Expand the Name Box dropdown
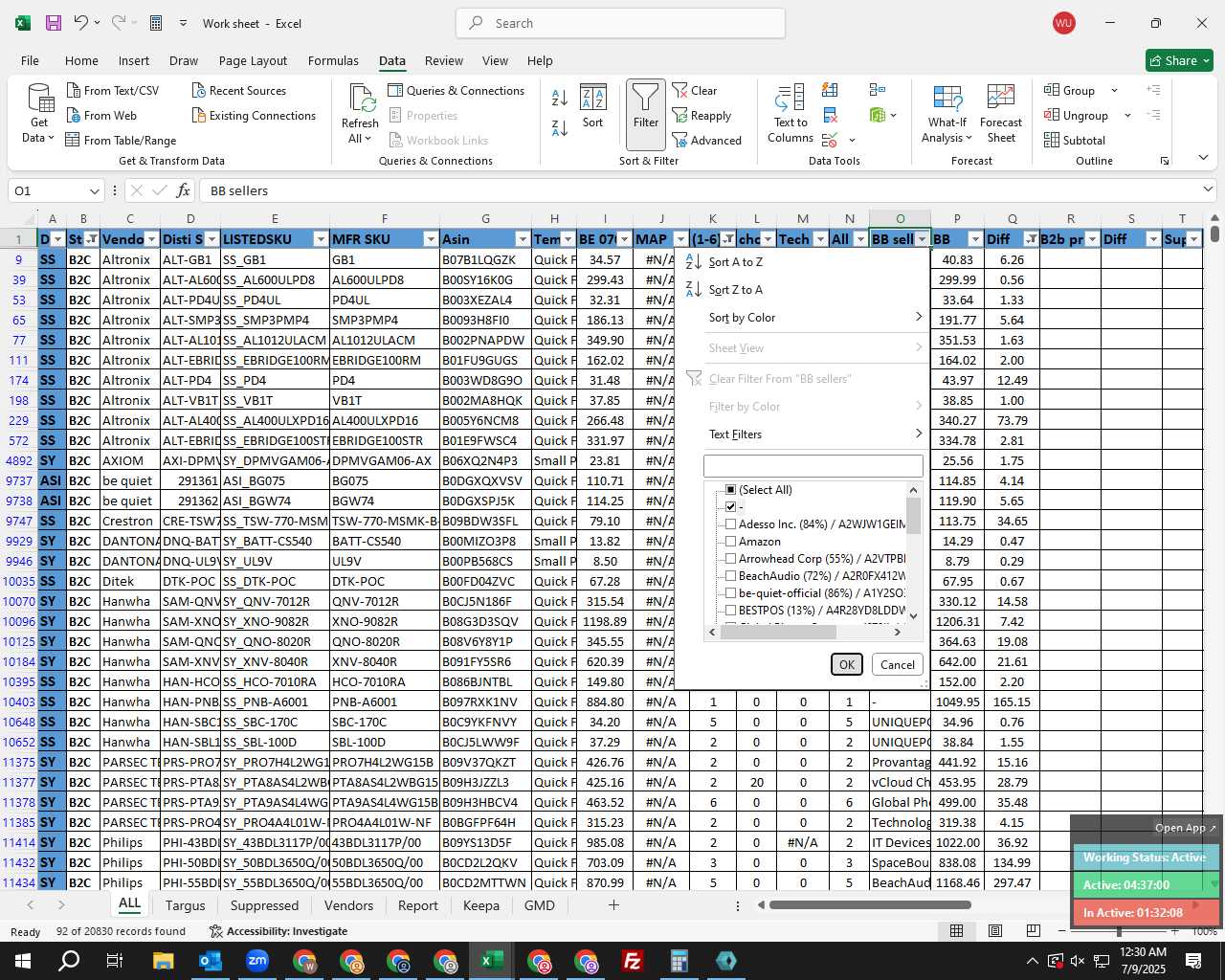 (x=94, y=190)
